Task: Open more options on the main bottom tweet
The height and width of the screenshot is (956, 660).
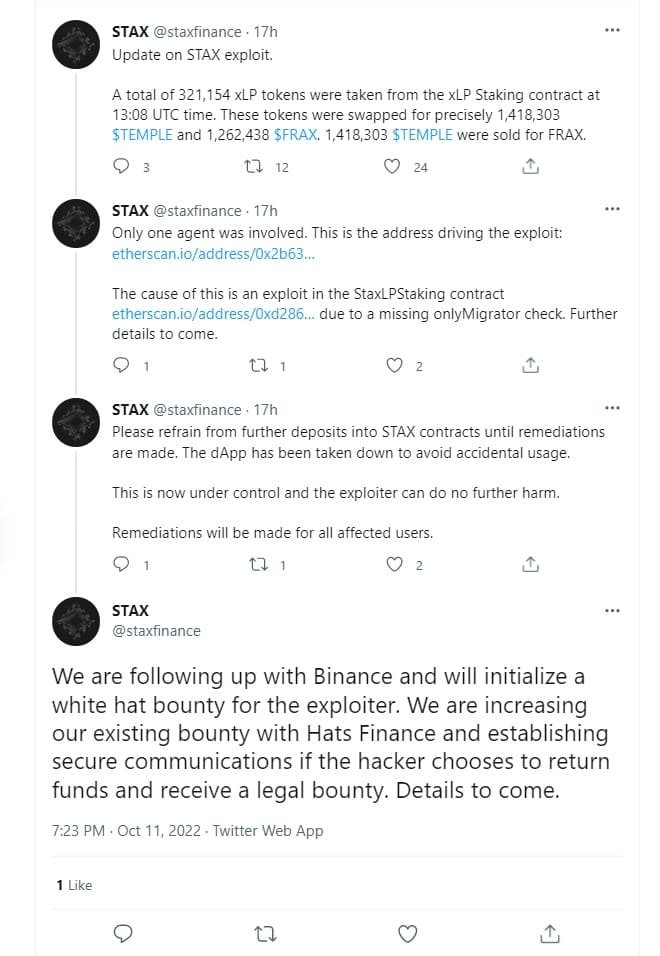Action: 611,610
